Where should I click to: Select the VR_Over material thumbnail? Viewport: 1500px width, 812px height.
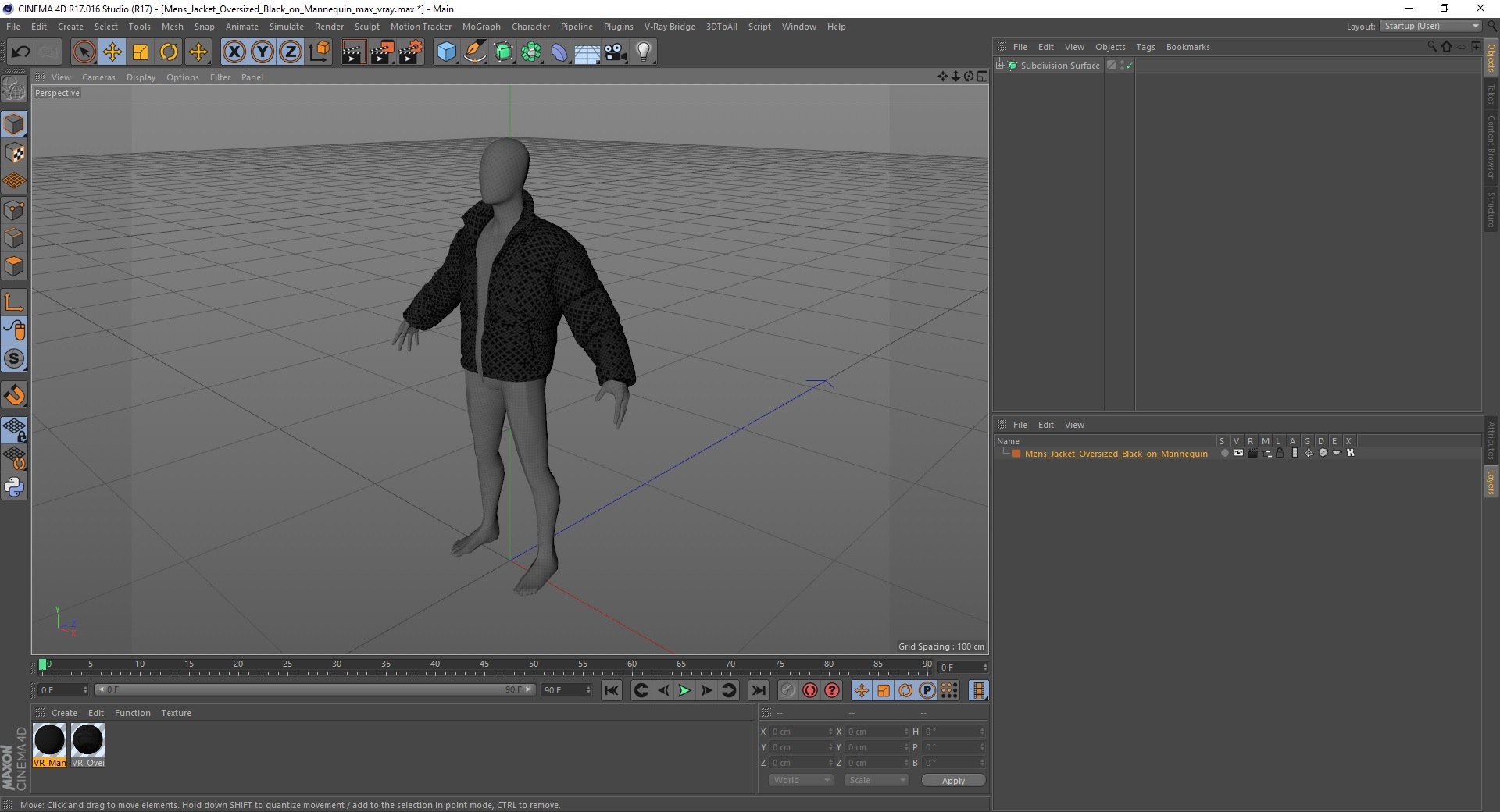coord(87,746)
